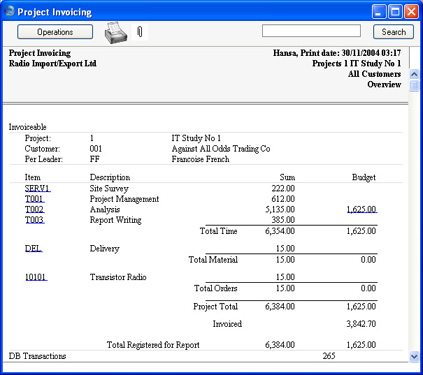This screenshot has height=375, width=423.
Task: Click the name 'Francoise French'
Action: (x=200, y=159)
